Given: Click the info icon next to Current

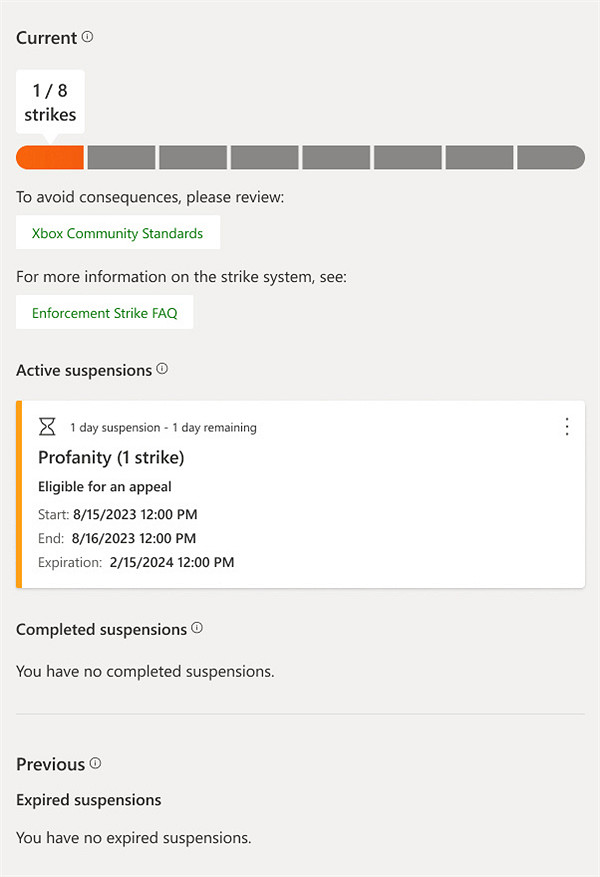Looking at the screenshot, I should click(89, 35).
